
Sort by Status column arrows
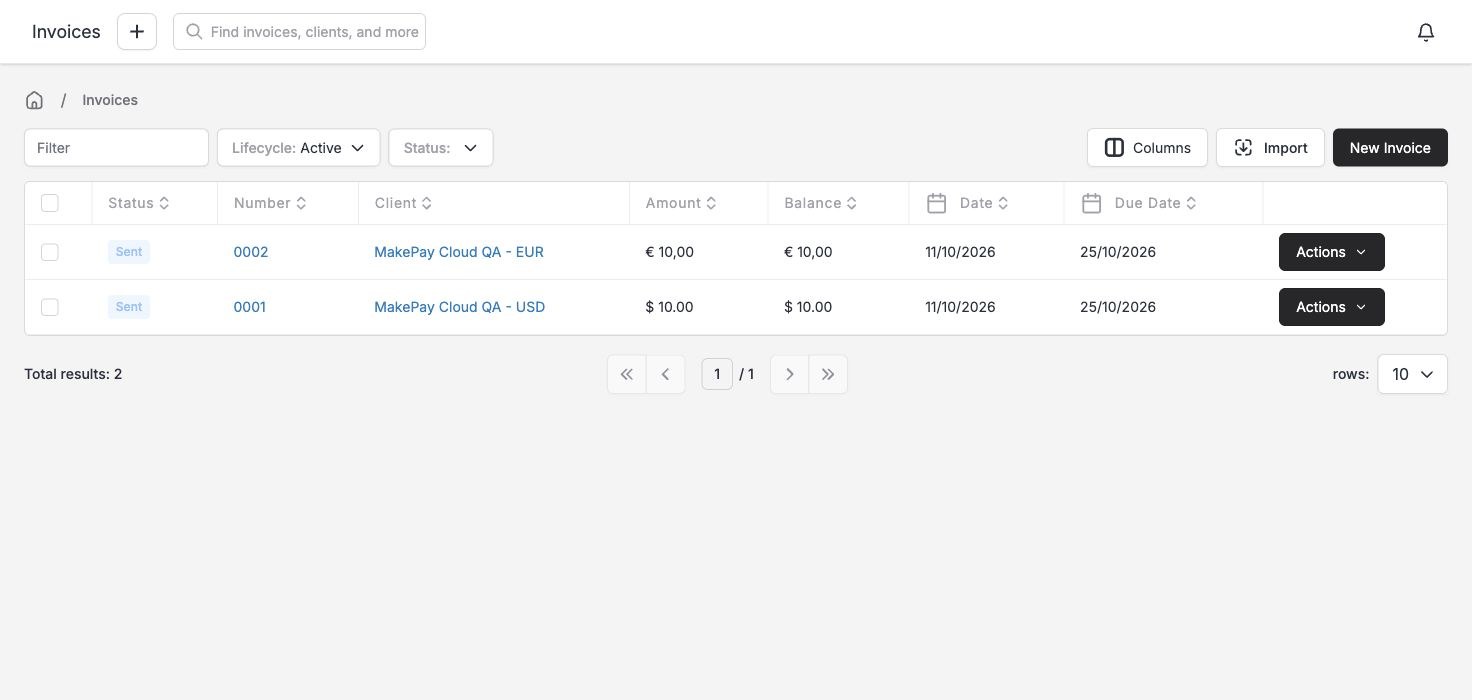click(164, 203)
